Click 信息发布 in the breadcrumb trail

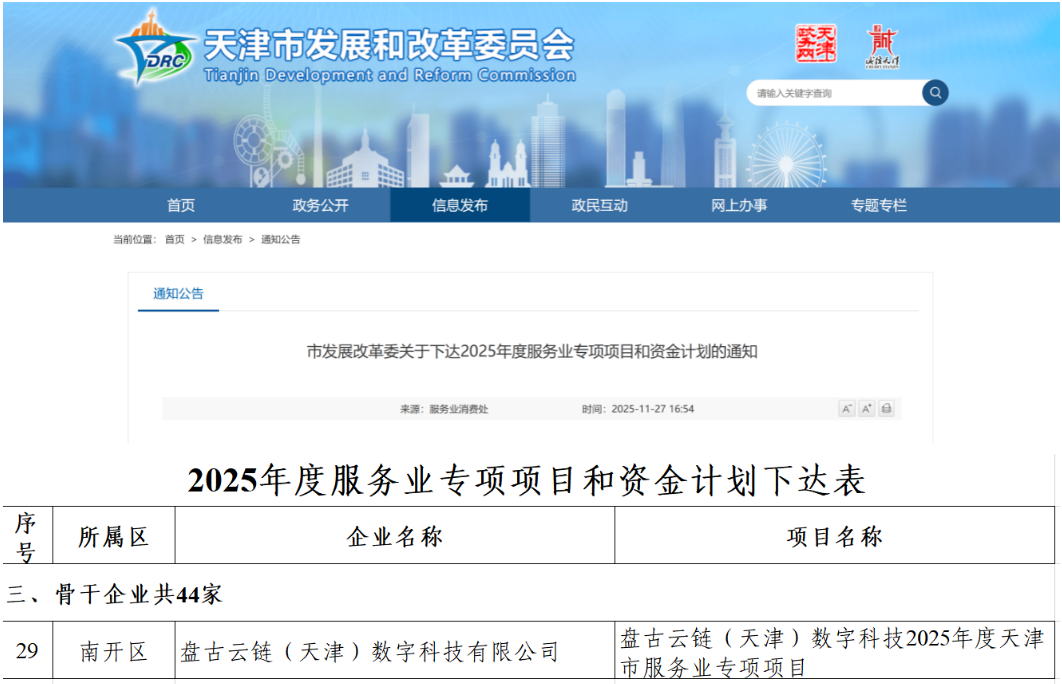222,240
